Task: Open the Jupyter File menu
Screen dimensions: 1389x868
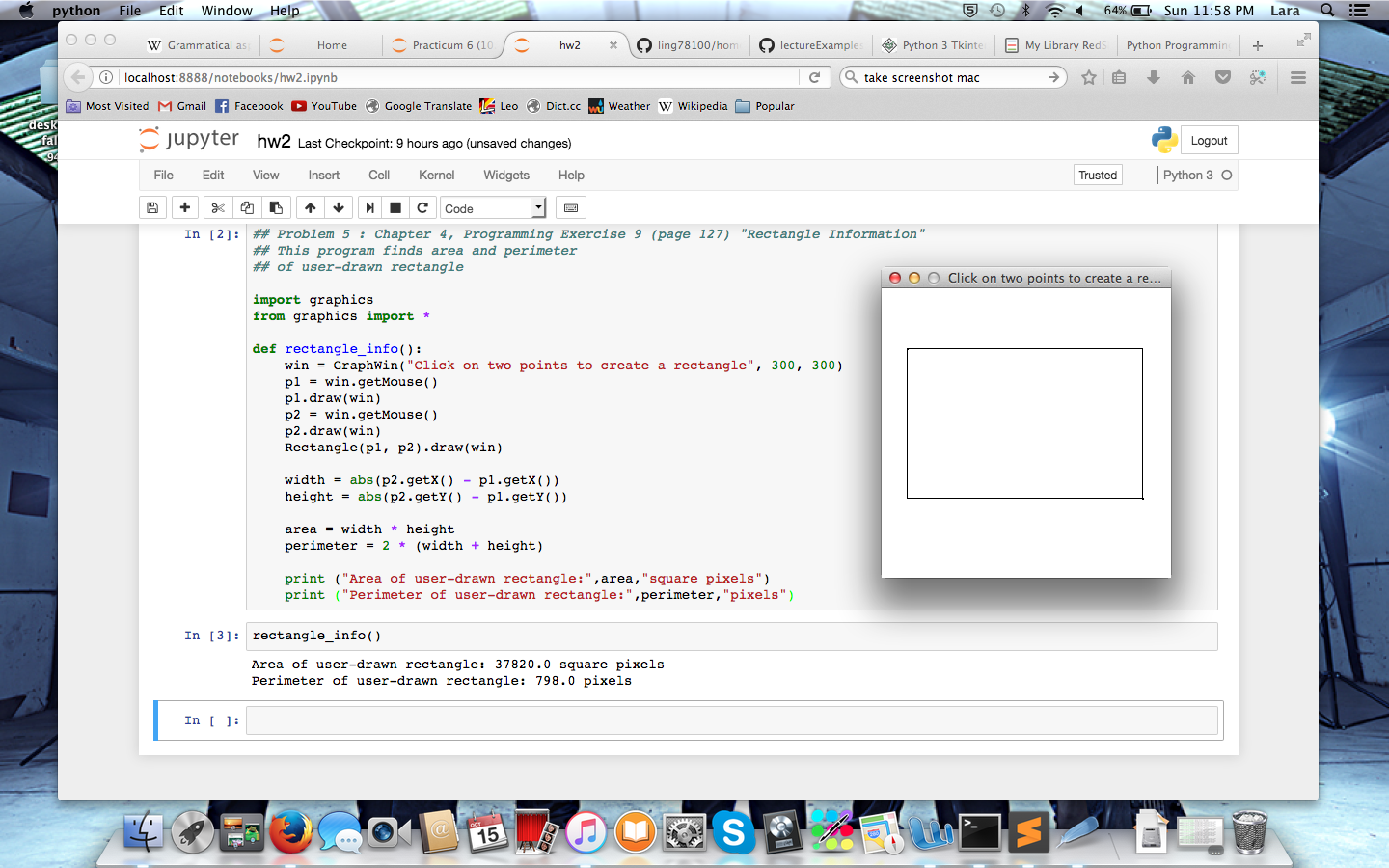Action: tap(164, 175)
